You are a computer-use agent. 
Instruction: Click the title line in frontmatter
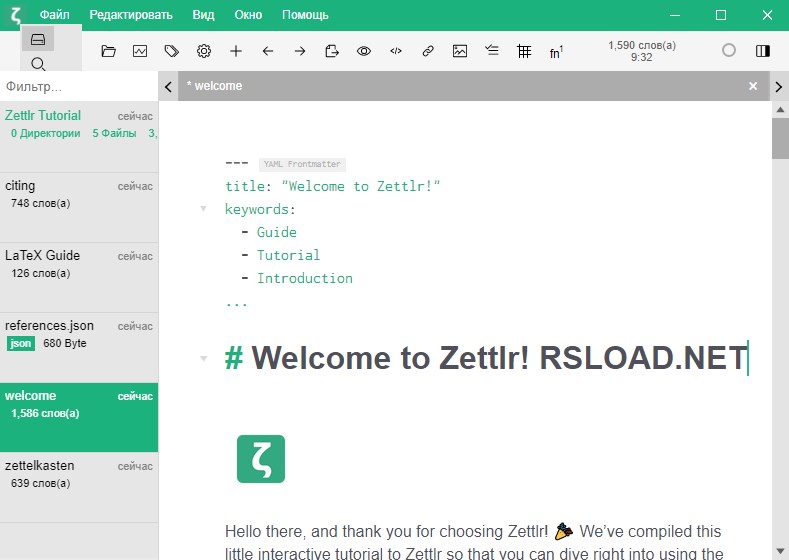[333, 186]
